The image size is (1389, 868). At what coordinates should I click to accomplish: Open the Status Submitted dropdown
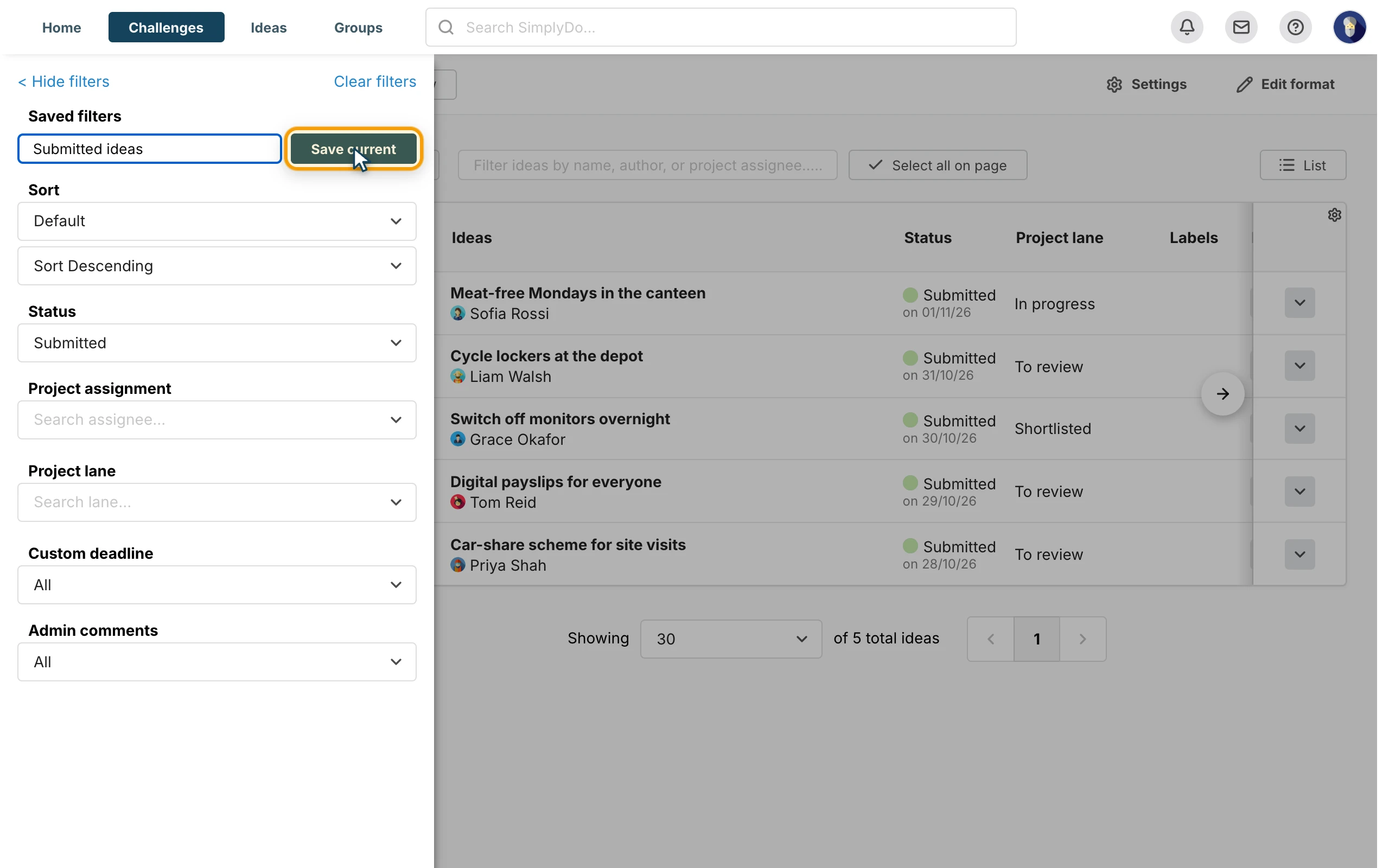pyautogui.click(x=217, y=343)
